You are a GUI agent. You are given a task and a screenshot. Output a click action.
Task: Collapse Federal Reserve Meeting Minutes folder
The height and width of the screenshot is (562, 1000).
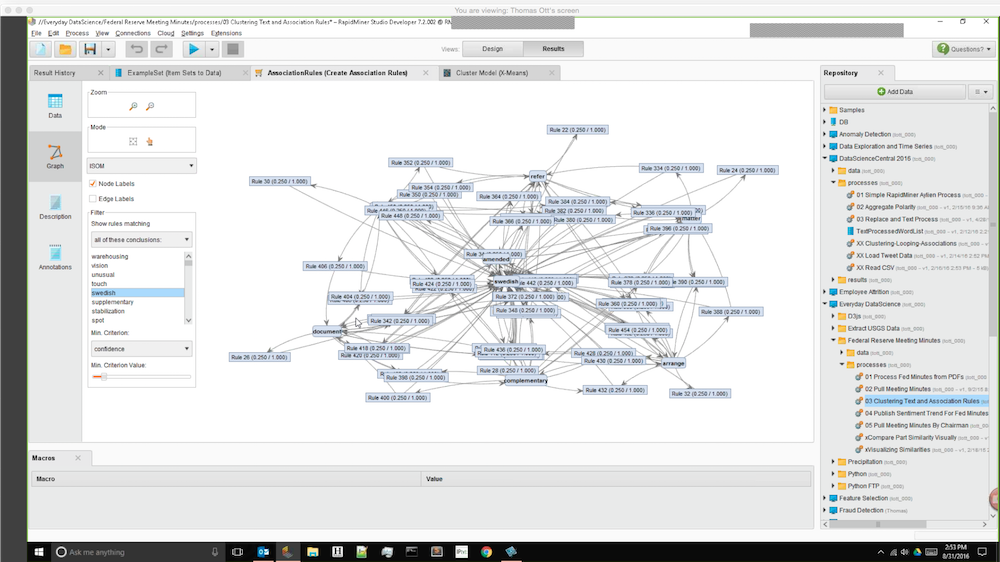(833, 341)
